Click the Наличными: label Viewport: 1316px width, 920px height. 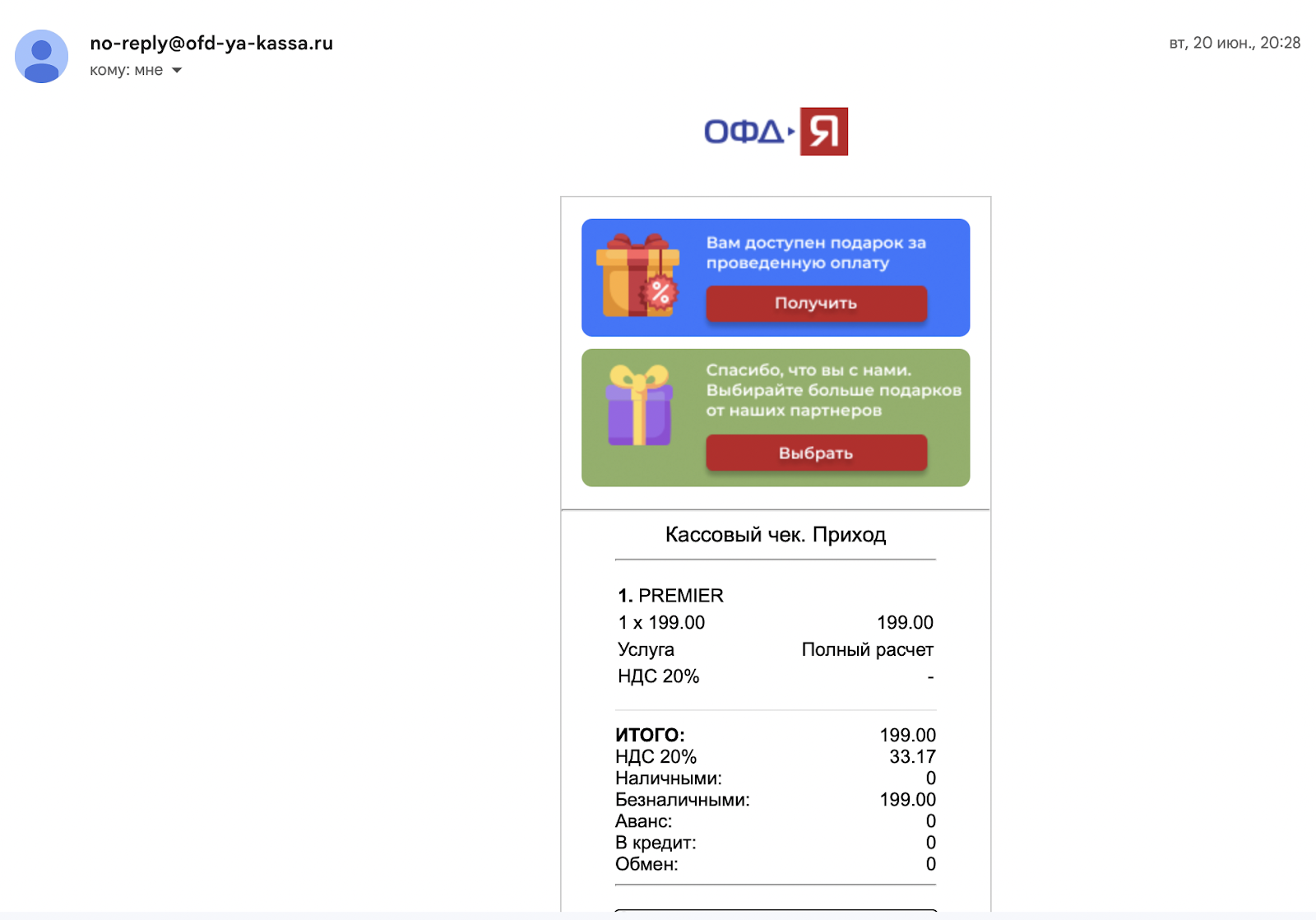(x=668, y=778)
